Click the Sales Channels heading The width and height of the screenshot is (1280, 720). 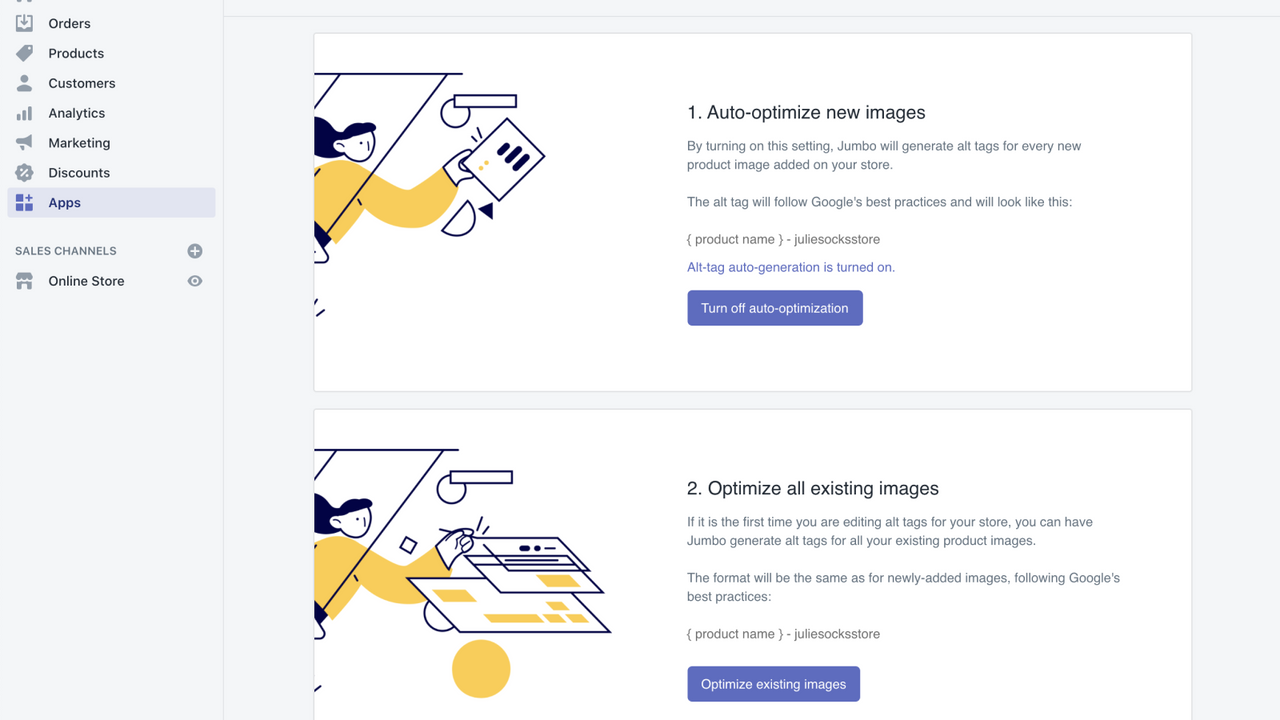pyautogui.click(x=66, y=251)
